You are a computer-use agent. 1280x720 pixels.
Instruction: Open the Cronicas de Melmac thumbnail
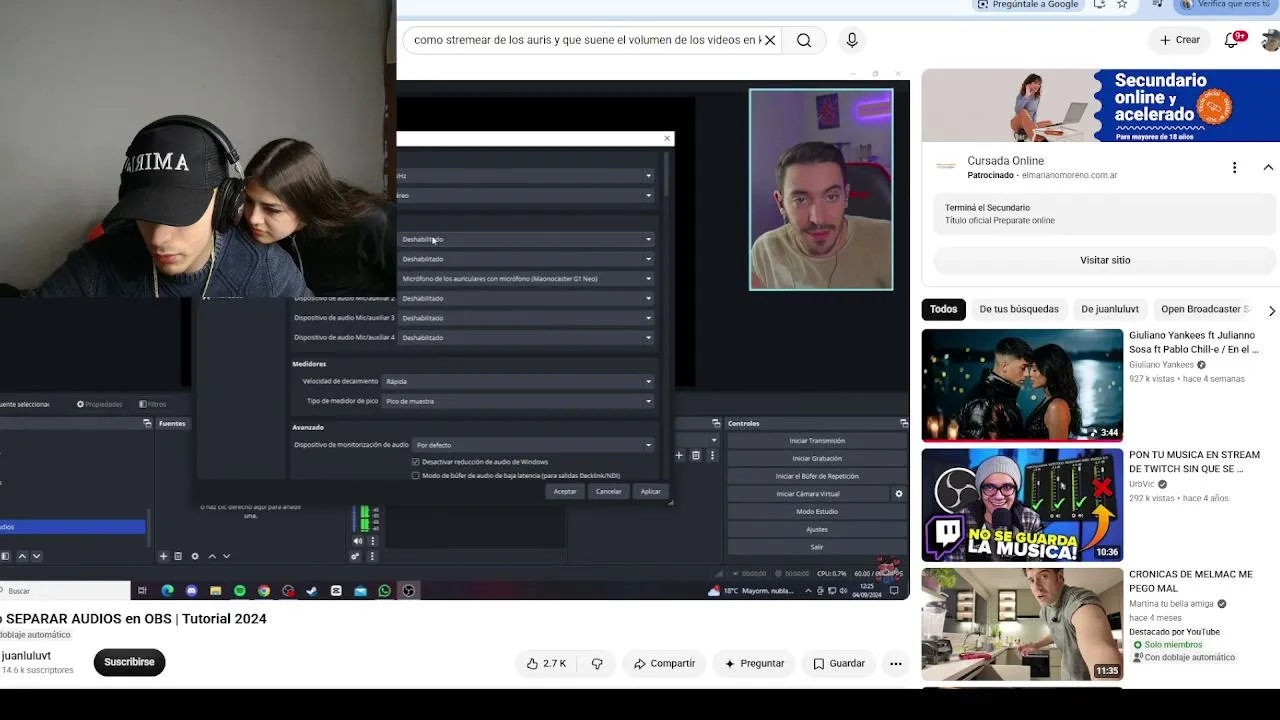click(1022, 624)
